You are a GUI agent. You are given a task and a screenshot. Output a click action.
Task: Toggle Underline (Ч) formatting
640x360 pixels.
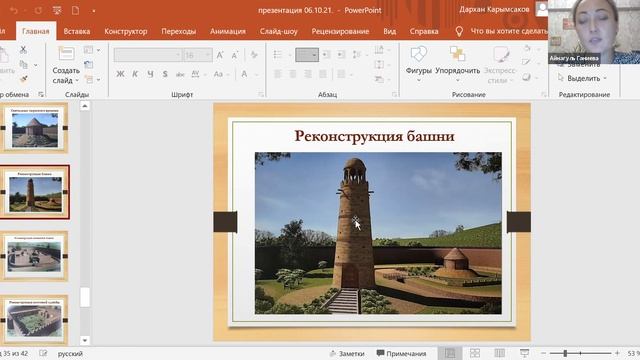coord(150,74)
